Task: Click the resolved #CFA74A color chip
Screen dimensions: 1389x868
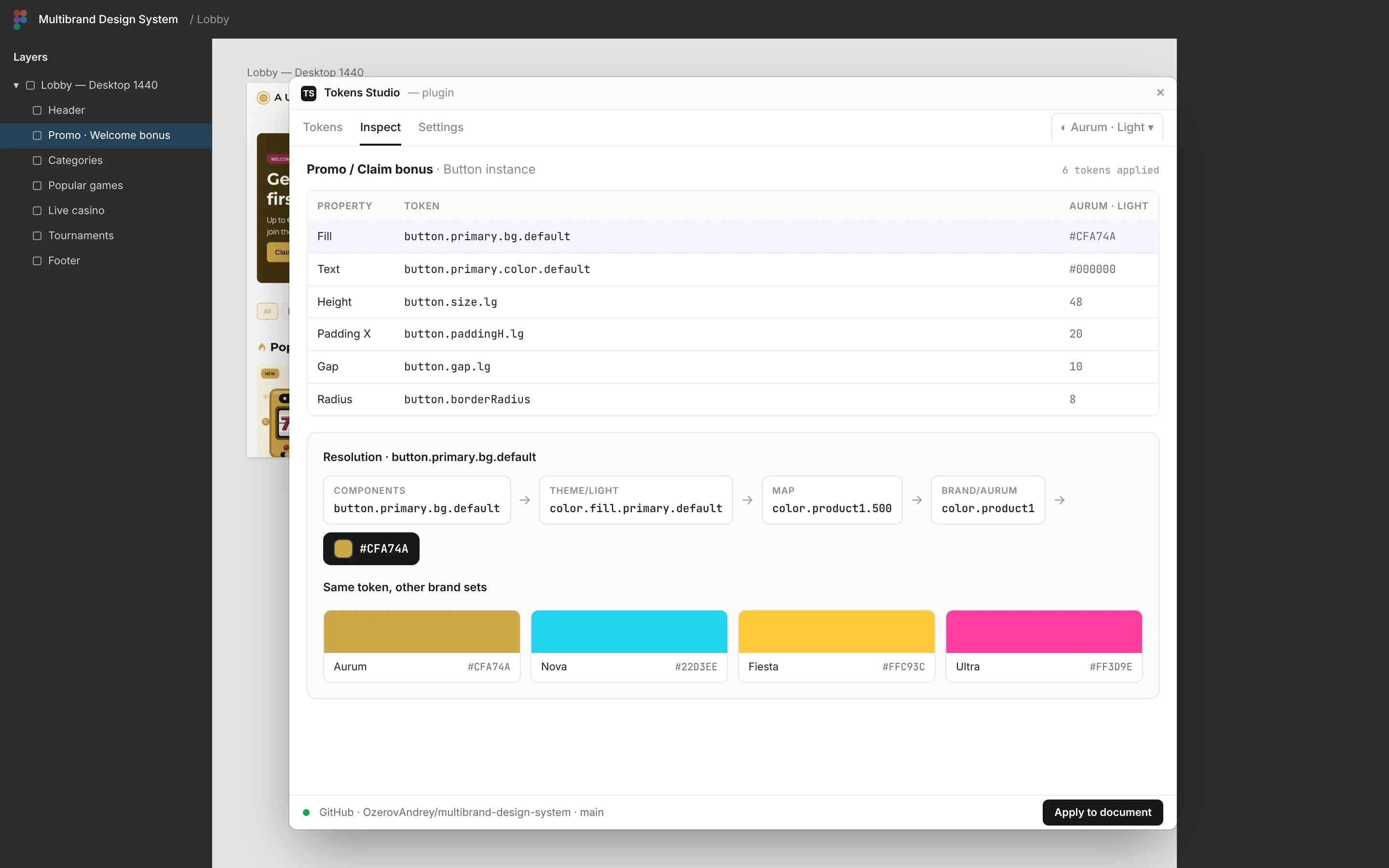Action: [371, 549]
